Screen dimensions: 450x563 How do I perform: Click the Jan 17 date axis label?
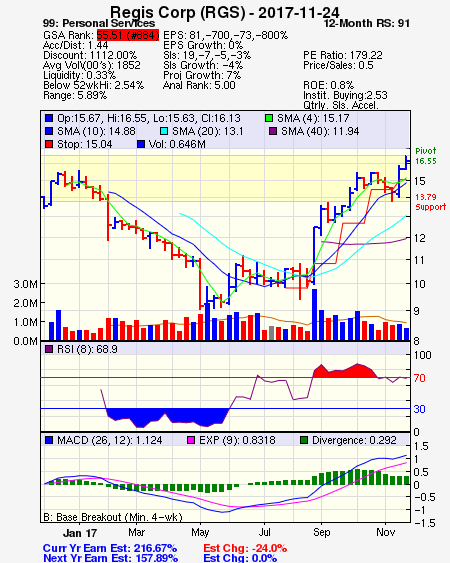(x=80, y=532)
